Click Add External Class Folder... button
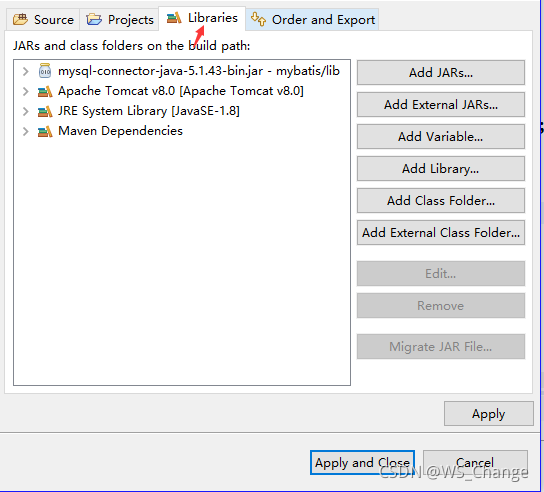This screenshot has width=544, height=492. (441, 232)
